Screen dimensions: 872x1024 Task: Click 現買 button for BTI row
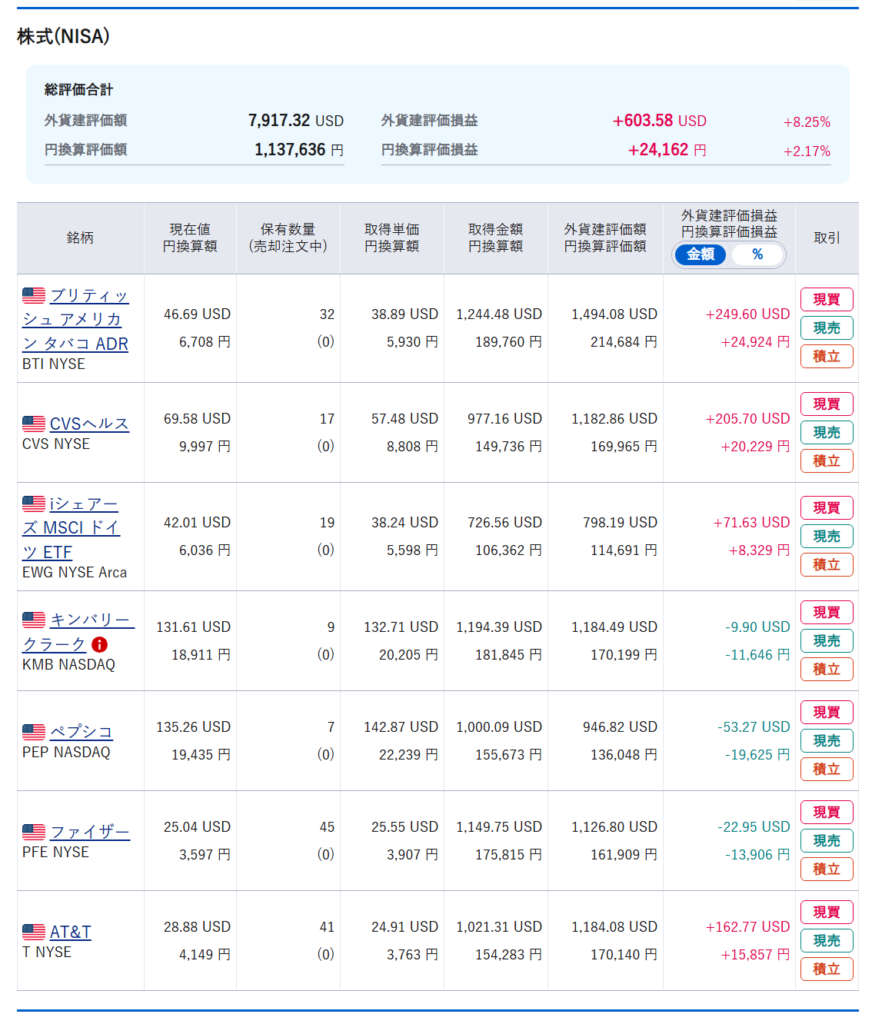(x=827, y=300)
